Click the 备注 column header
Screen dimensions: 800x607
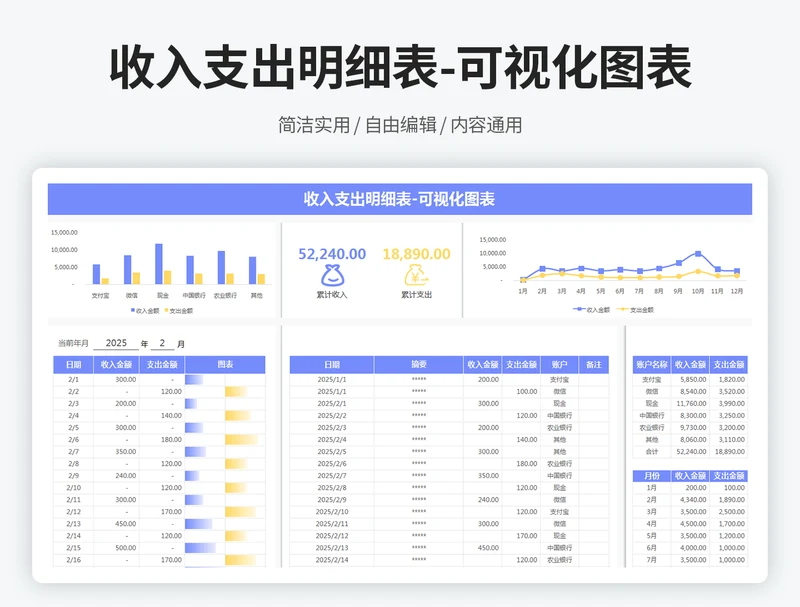coord(594,364)
